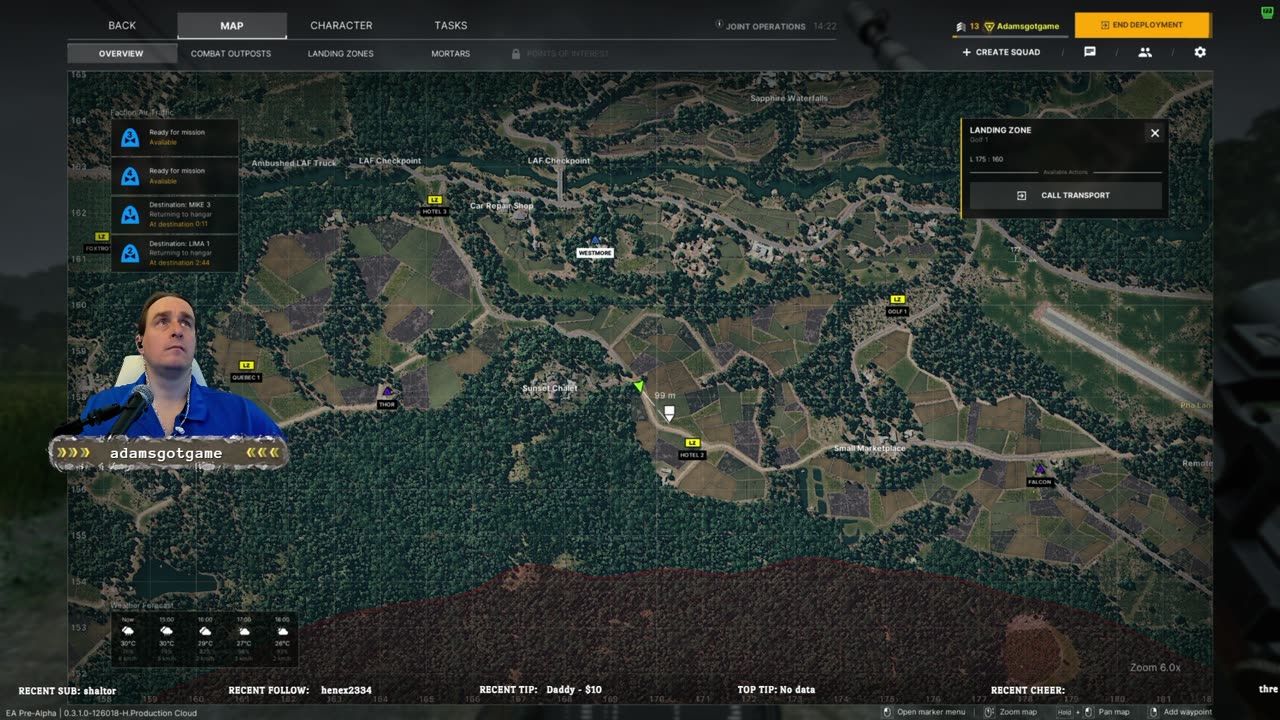Click the Car Repair Shop label
Image resolution: width=1280 pixels, height=720 pixels.
(x=502, y=205)
